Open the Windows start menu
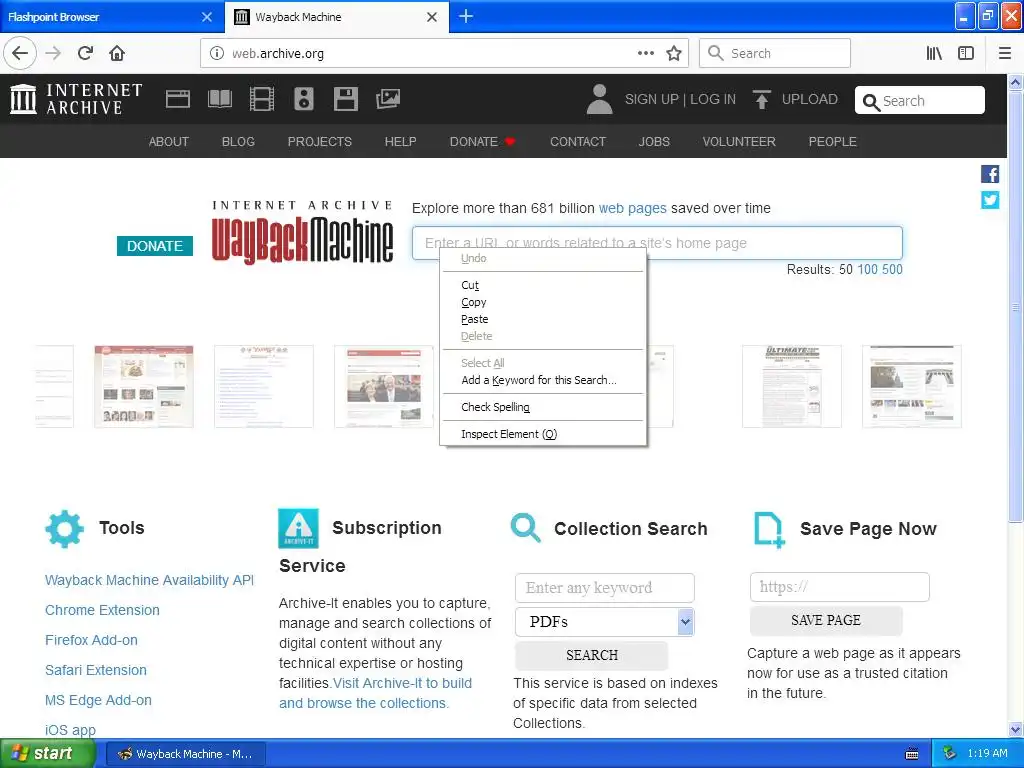The image size is (1024, 768). coord(47,754)
